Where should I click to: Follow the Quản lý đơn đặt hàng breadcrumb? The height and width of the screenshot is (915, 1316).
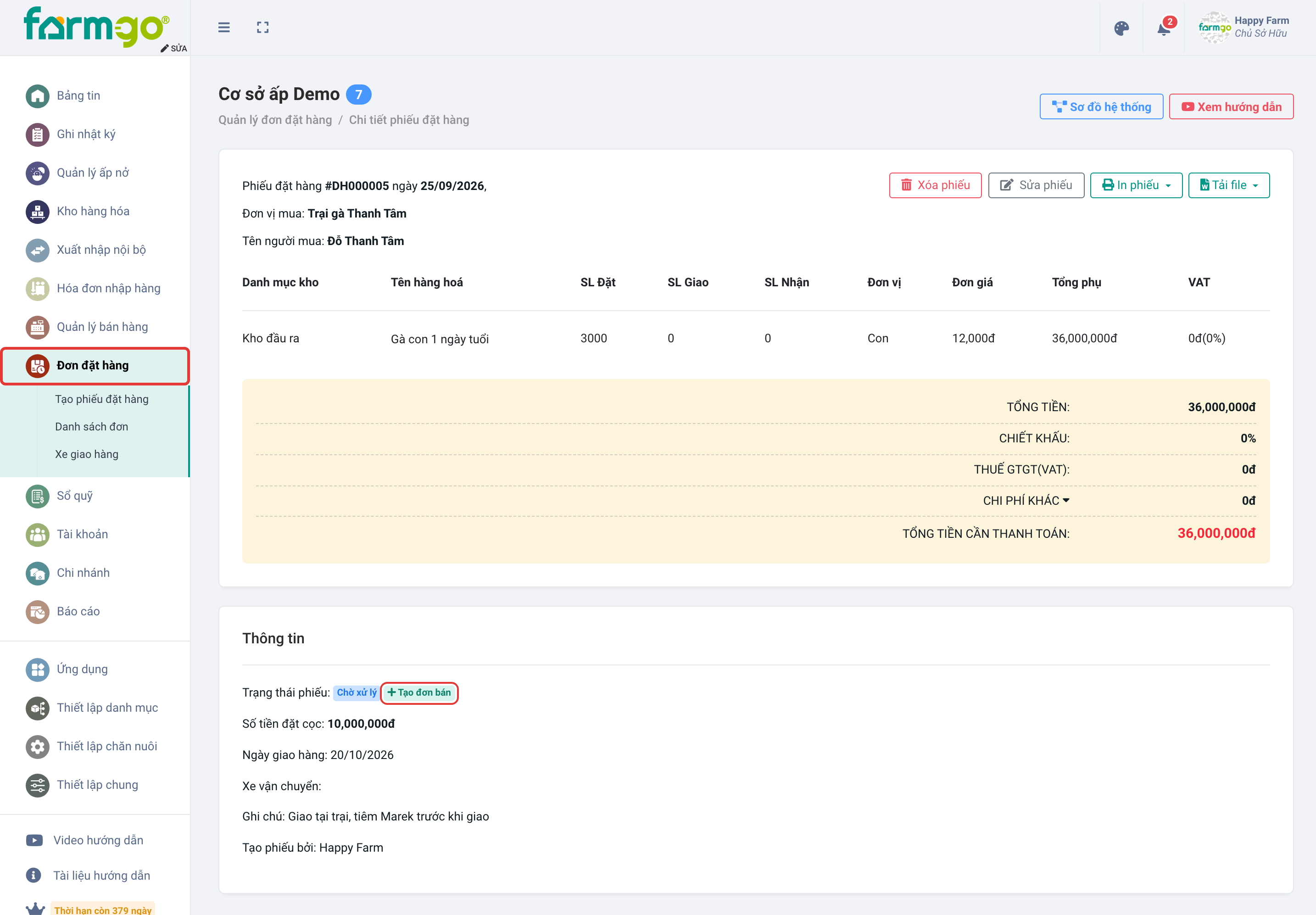[275, 120]
